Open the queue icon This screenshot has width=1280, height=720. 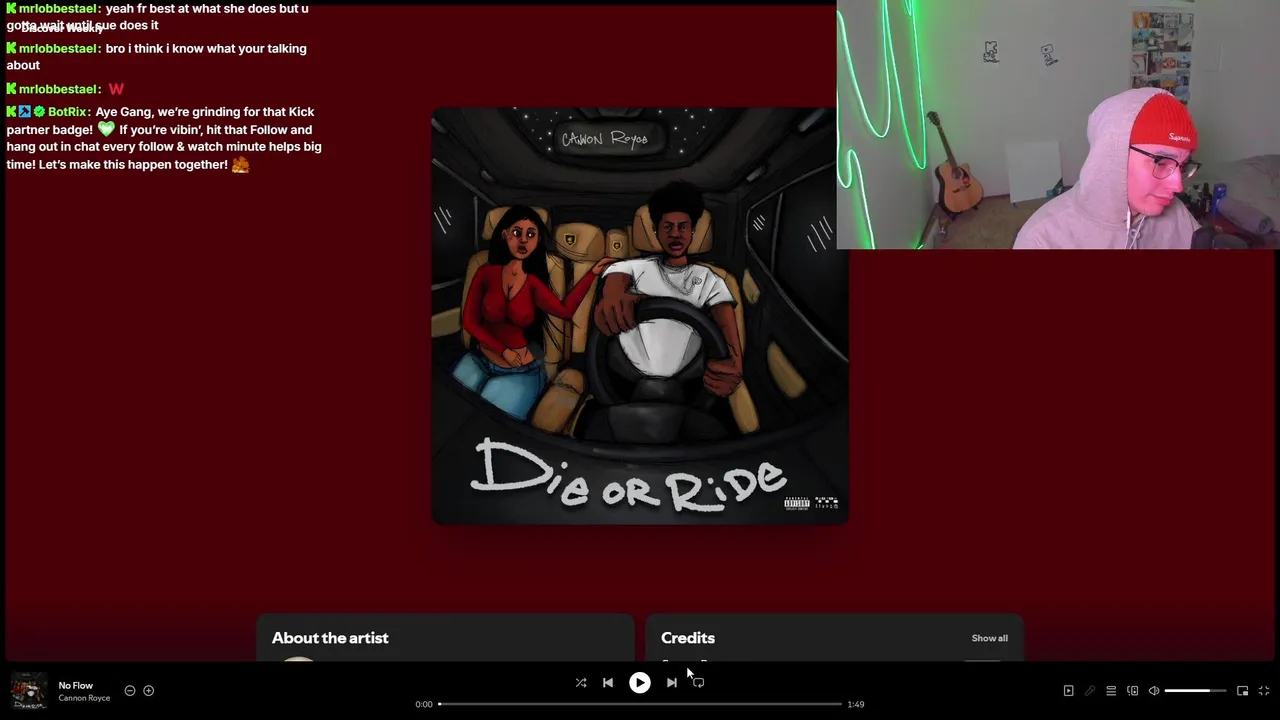[1111, 691]
